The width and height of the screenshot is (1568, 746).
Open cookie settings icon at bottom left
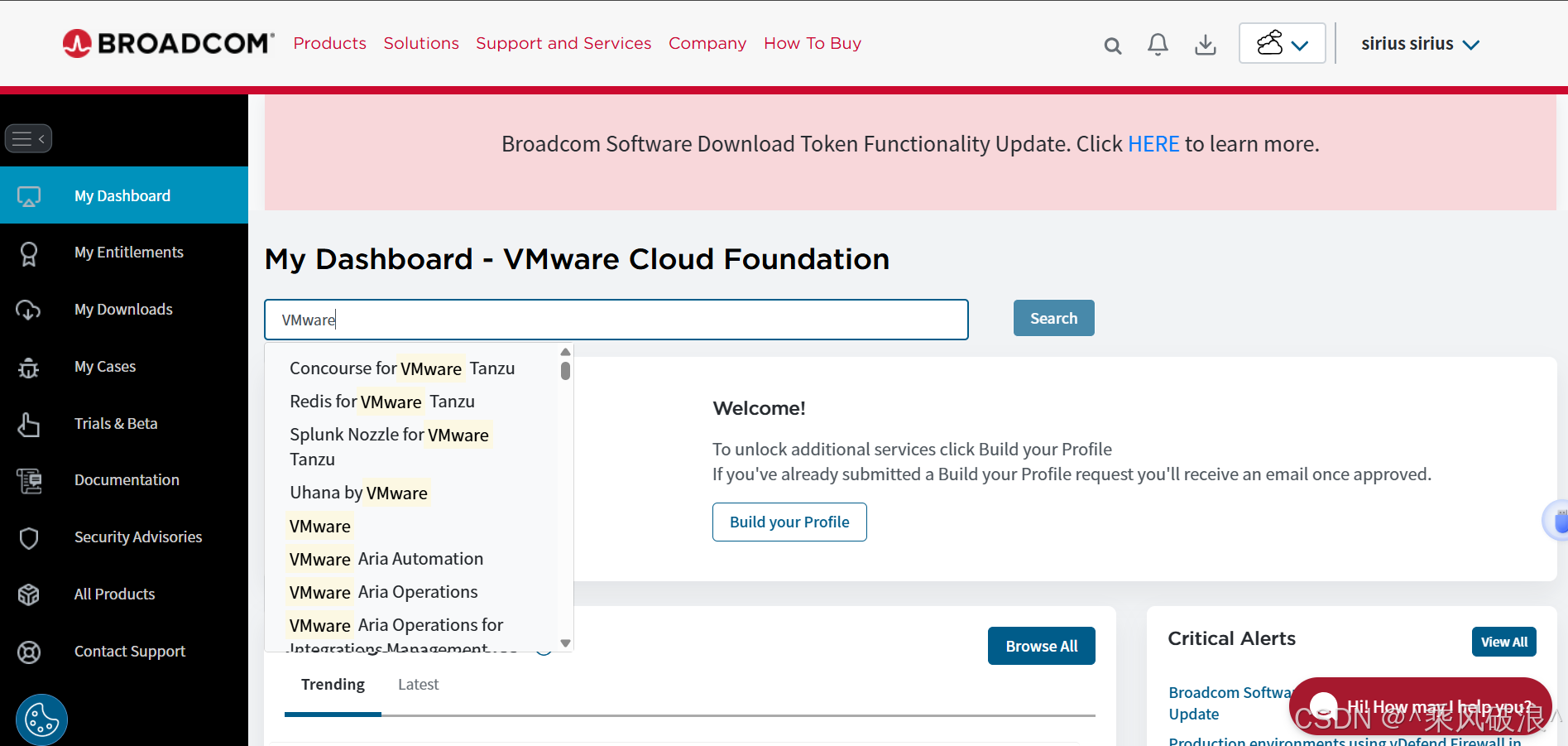(x=41, y=720)
